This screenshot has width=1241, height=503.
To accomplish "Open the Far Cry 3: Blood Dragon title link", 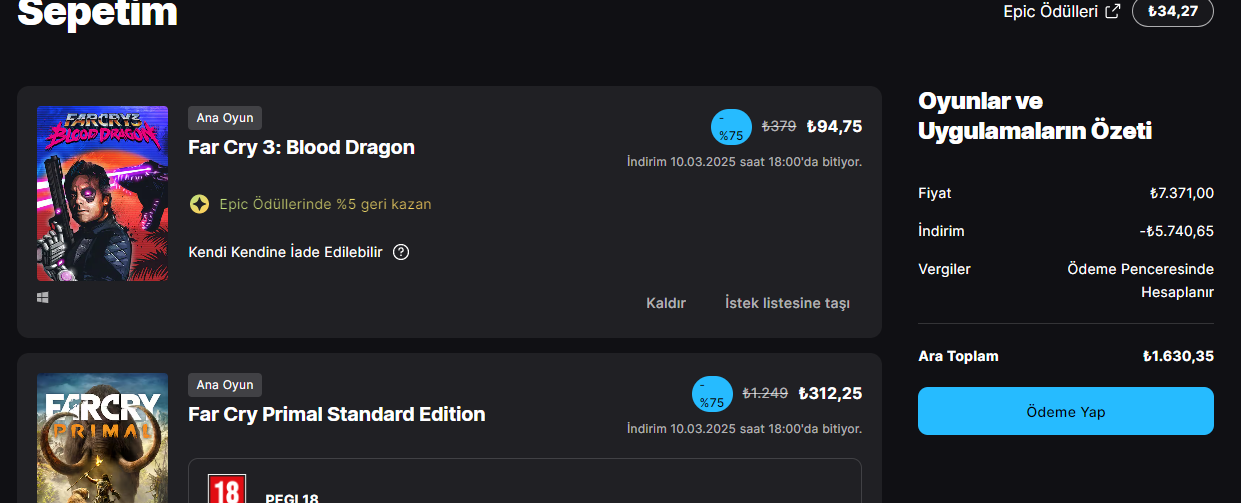I will [x=301, y=147].
